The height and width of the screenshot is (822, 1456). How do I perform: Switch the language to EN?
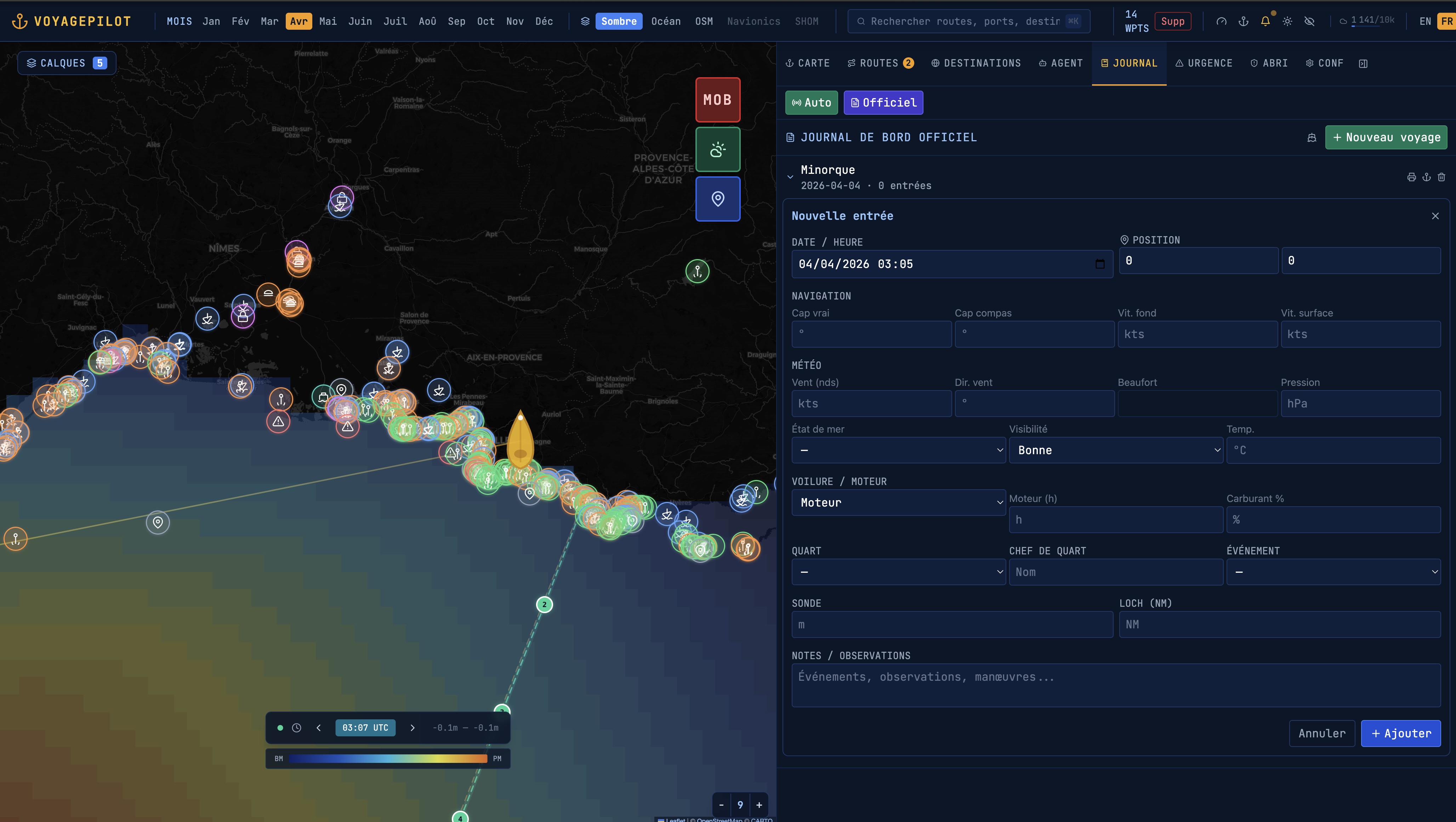tap(1425, 22)
